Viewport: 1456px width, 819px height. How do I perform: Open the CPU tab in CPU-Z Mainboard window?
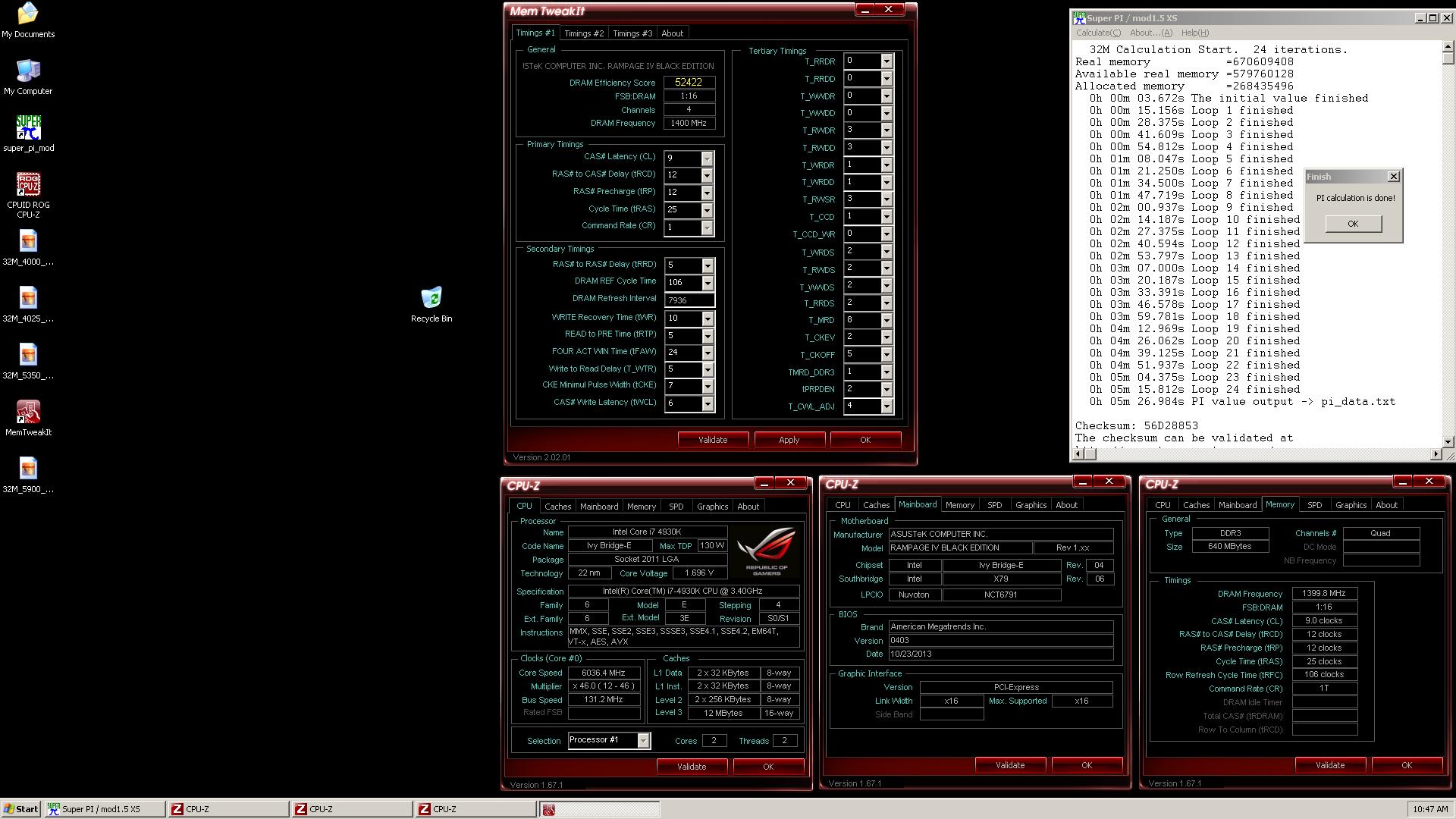click(x=843, y=505)
